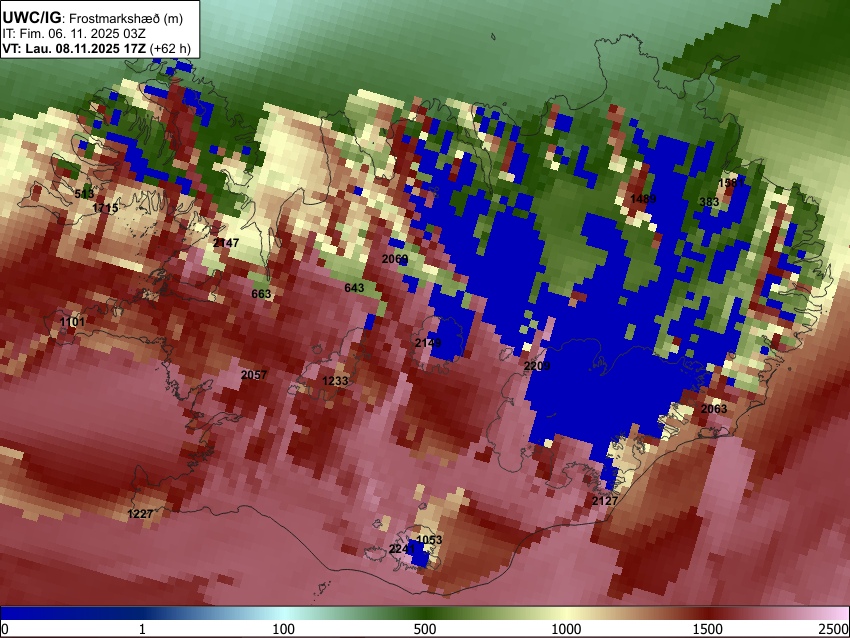The width and height of the screenshot is (850, 638).
Task: Click the map value 663
Action: [261, 294]
